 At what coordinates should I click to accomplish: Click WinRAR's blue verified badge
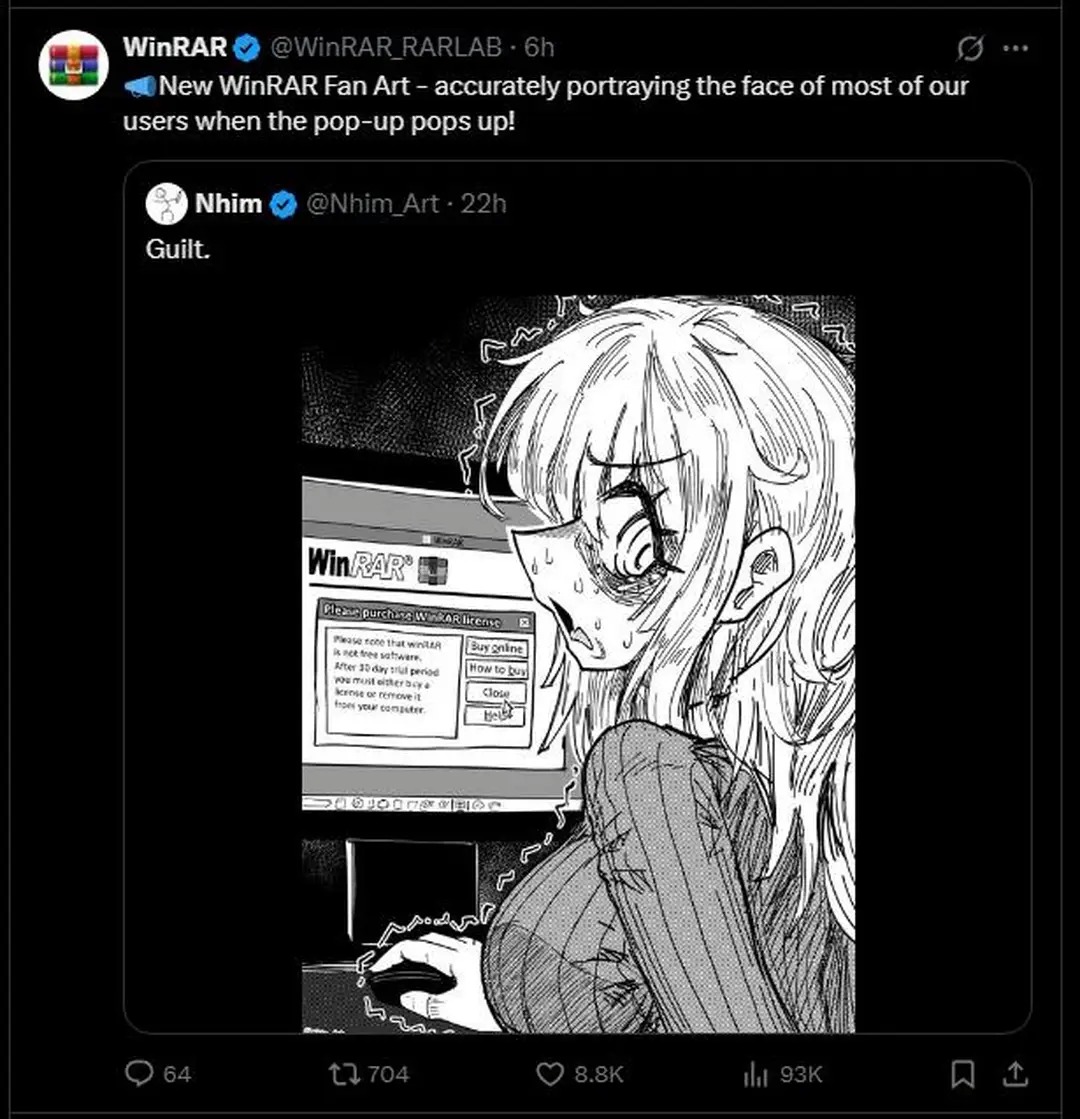click(247, 48)
